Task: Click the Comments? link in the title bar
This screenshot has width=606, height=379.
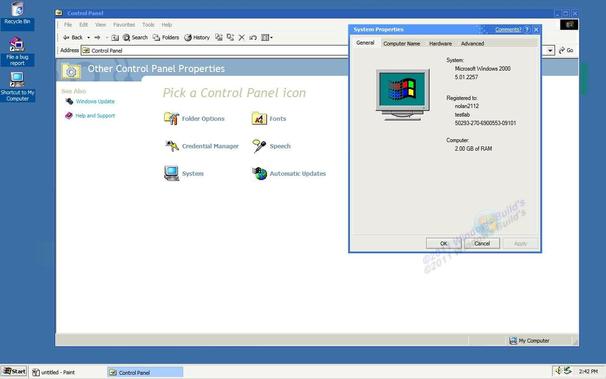Action: tap(508, 29)
